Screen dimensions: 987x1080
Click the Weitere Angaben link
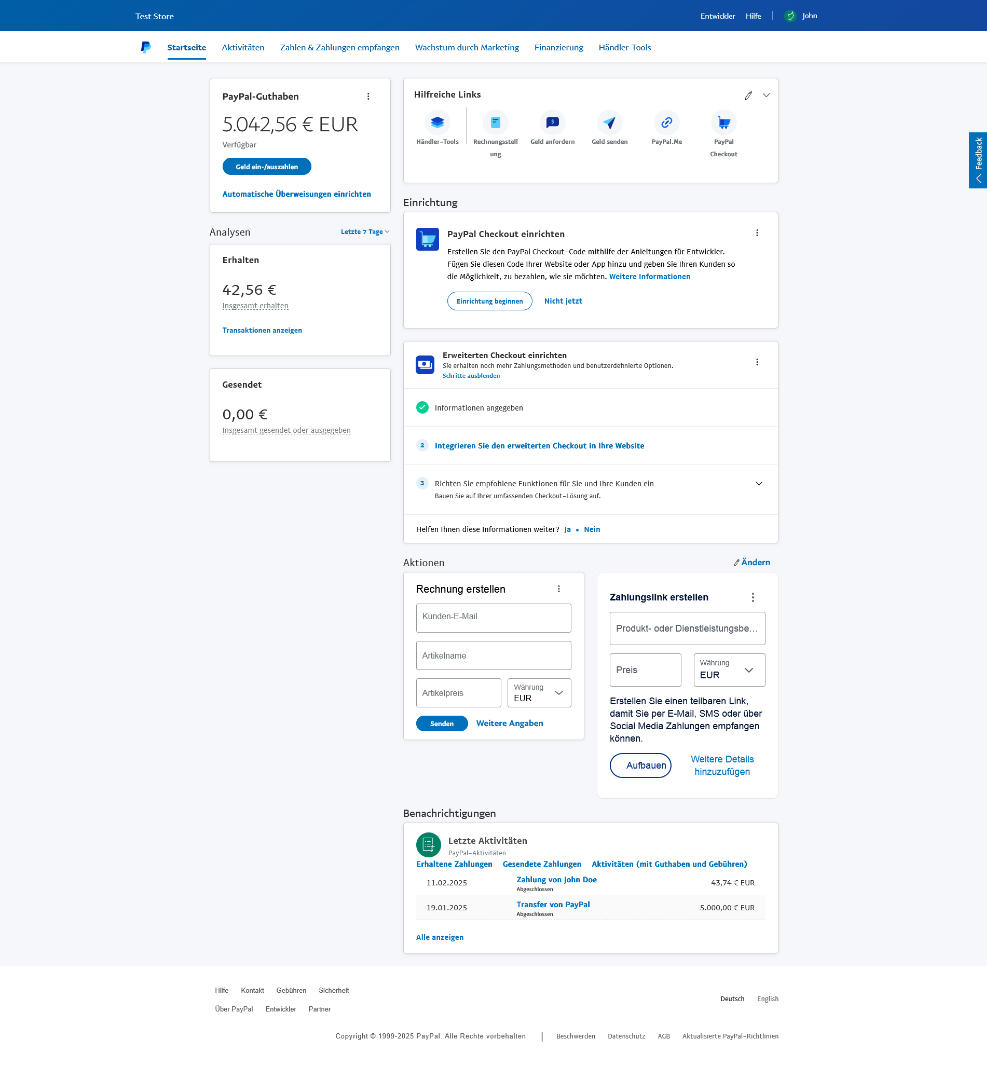(510, 723)
